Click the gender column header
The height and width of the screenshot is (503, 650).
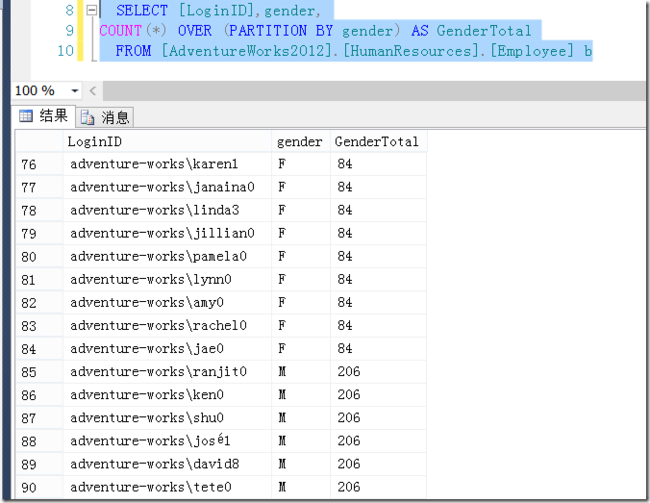[x=301, y=141]
